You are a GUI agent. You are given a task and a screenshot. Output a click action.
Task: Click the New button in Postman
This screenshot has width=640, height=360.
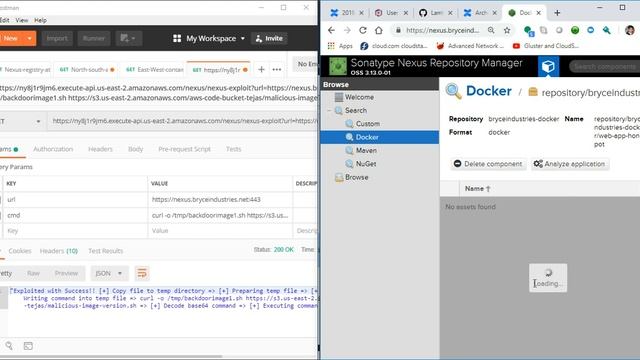point(11,38)
